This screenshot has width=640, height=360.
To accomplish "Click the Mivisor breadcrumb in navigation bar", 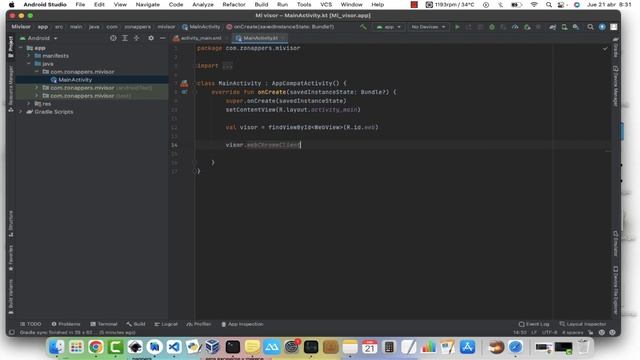I will click(x=21, y=27).
